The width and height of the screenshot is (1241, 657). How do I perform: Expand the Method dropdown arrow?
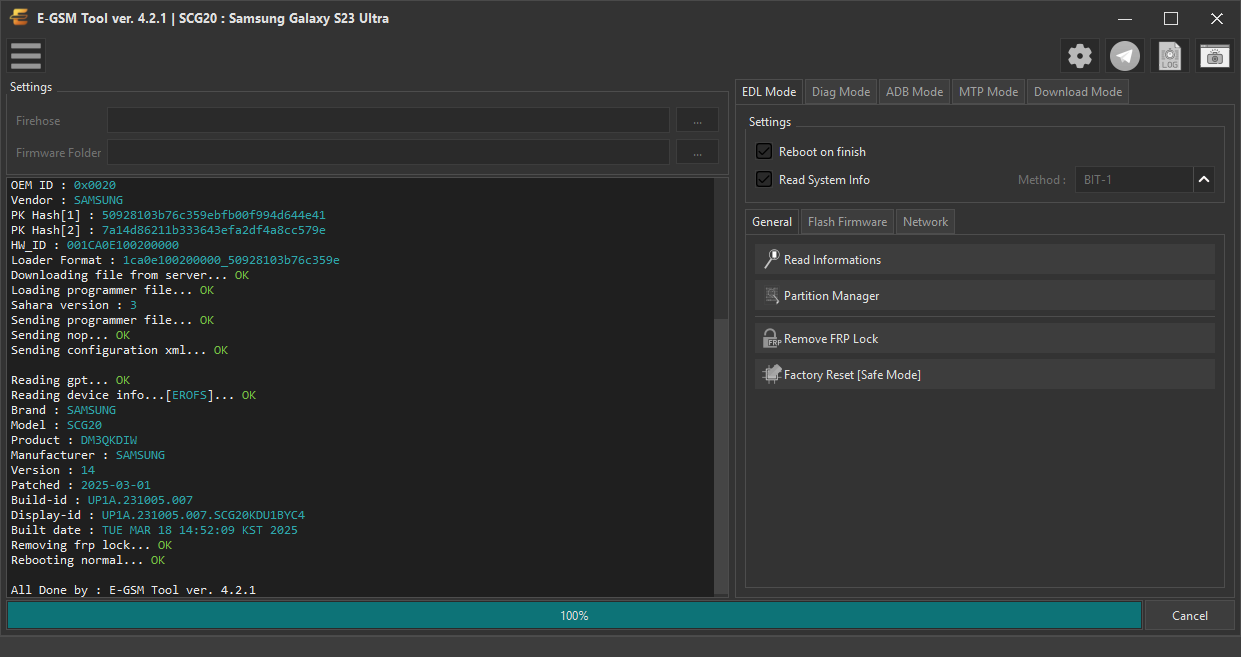click(1204, 180)
